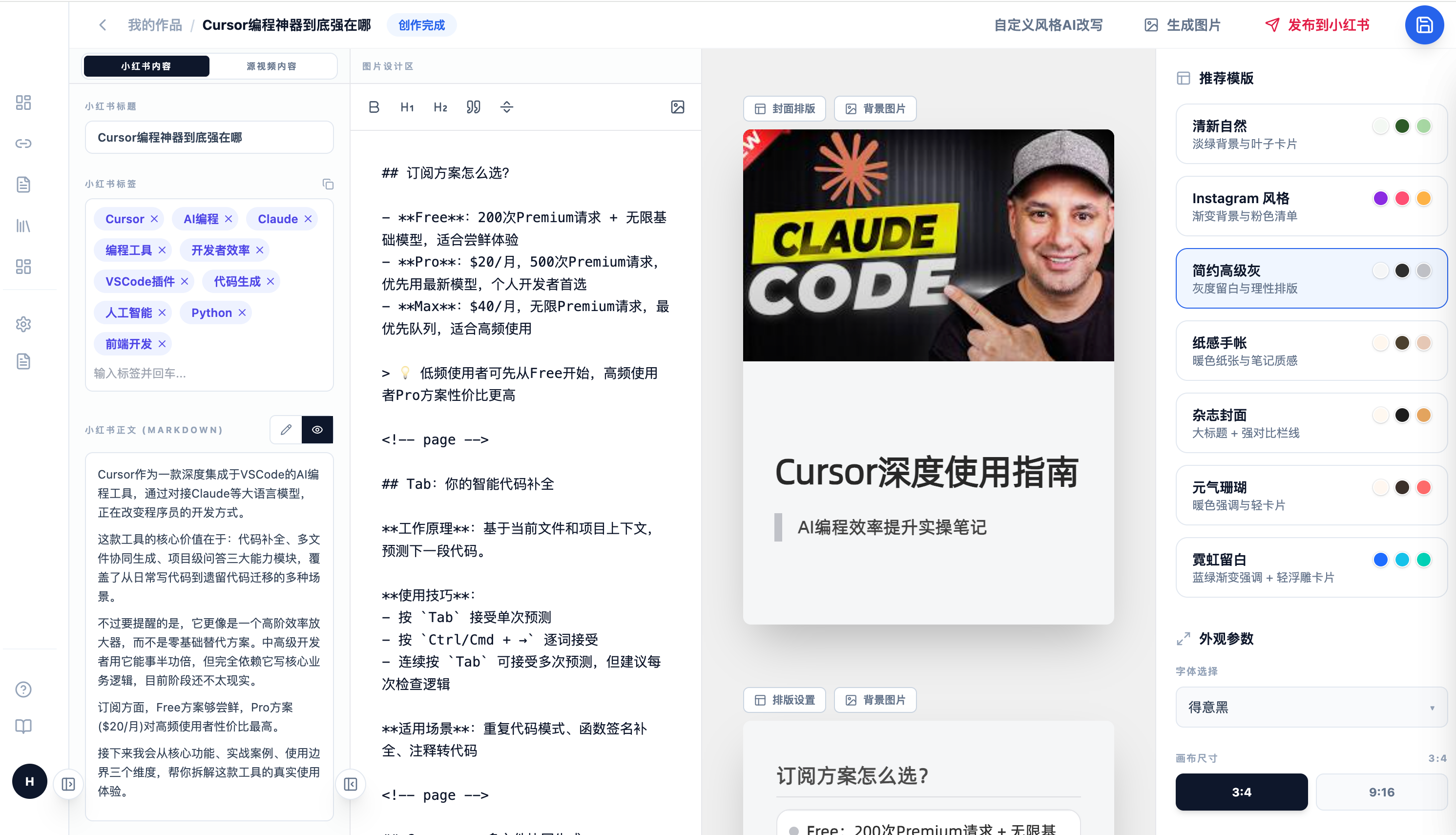Insert divider line in editor
This screenshot has width=1456, height=835.
[x=506, y=107]
